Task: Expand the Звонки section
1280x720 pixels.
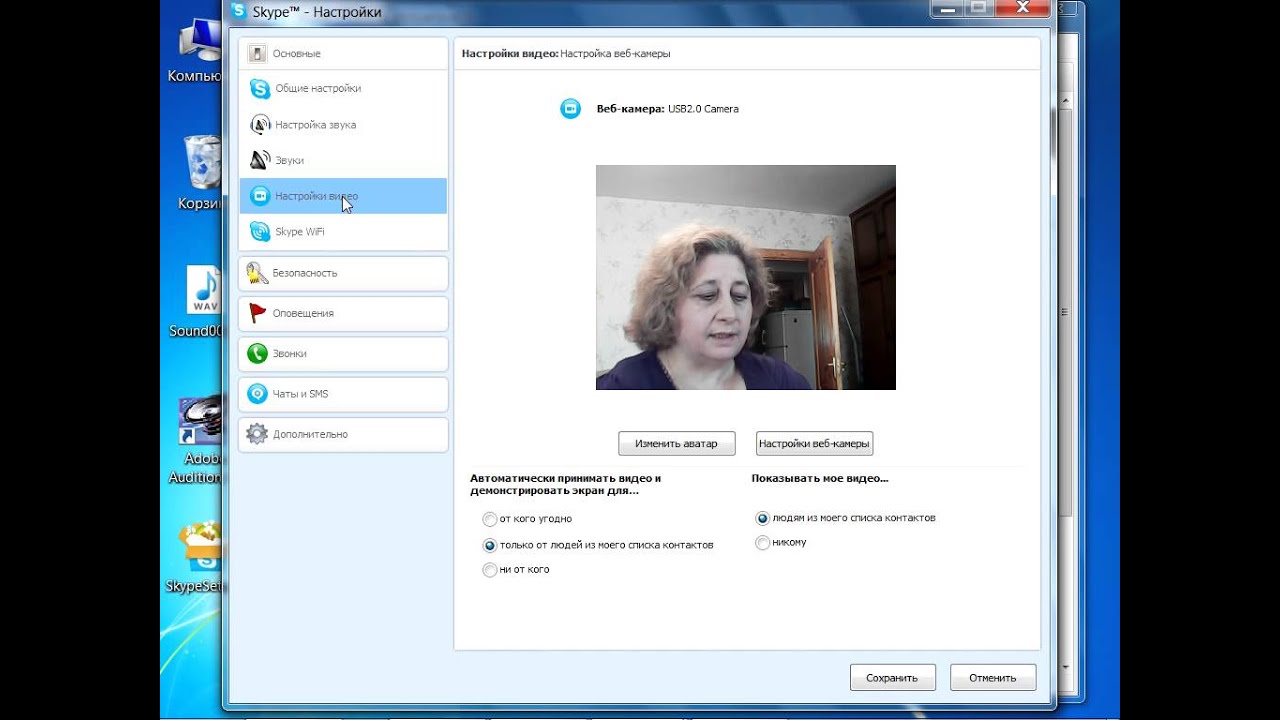Action: 343,353
